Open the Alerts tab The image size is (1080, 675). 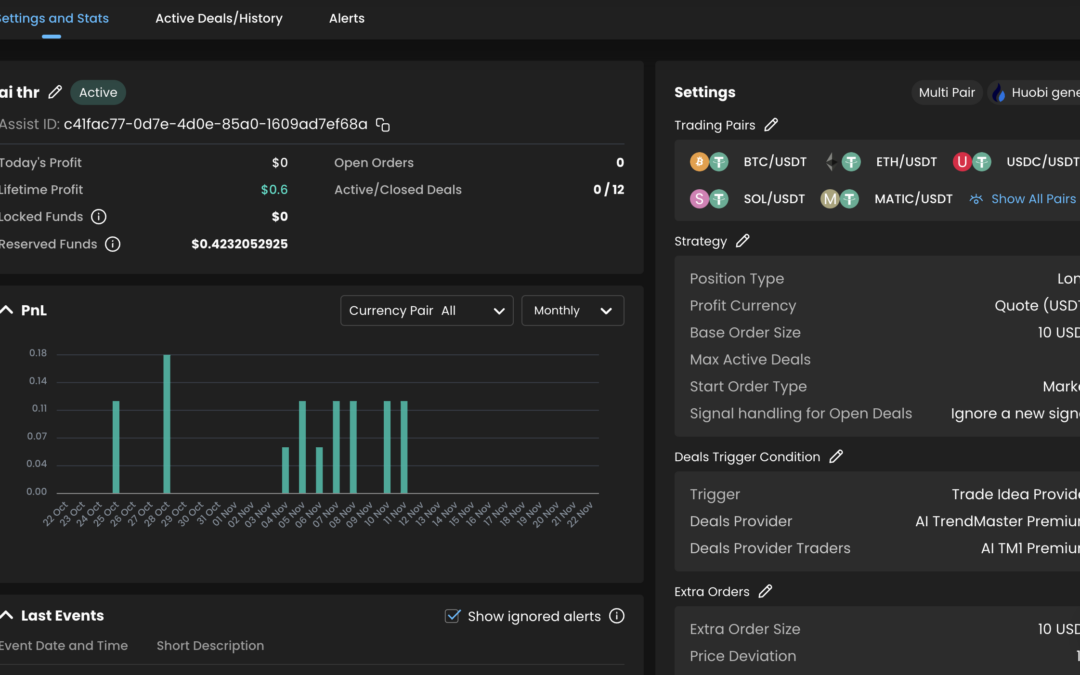pyautogui.click(x=347, y=18)
